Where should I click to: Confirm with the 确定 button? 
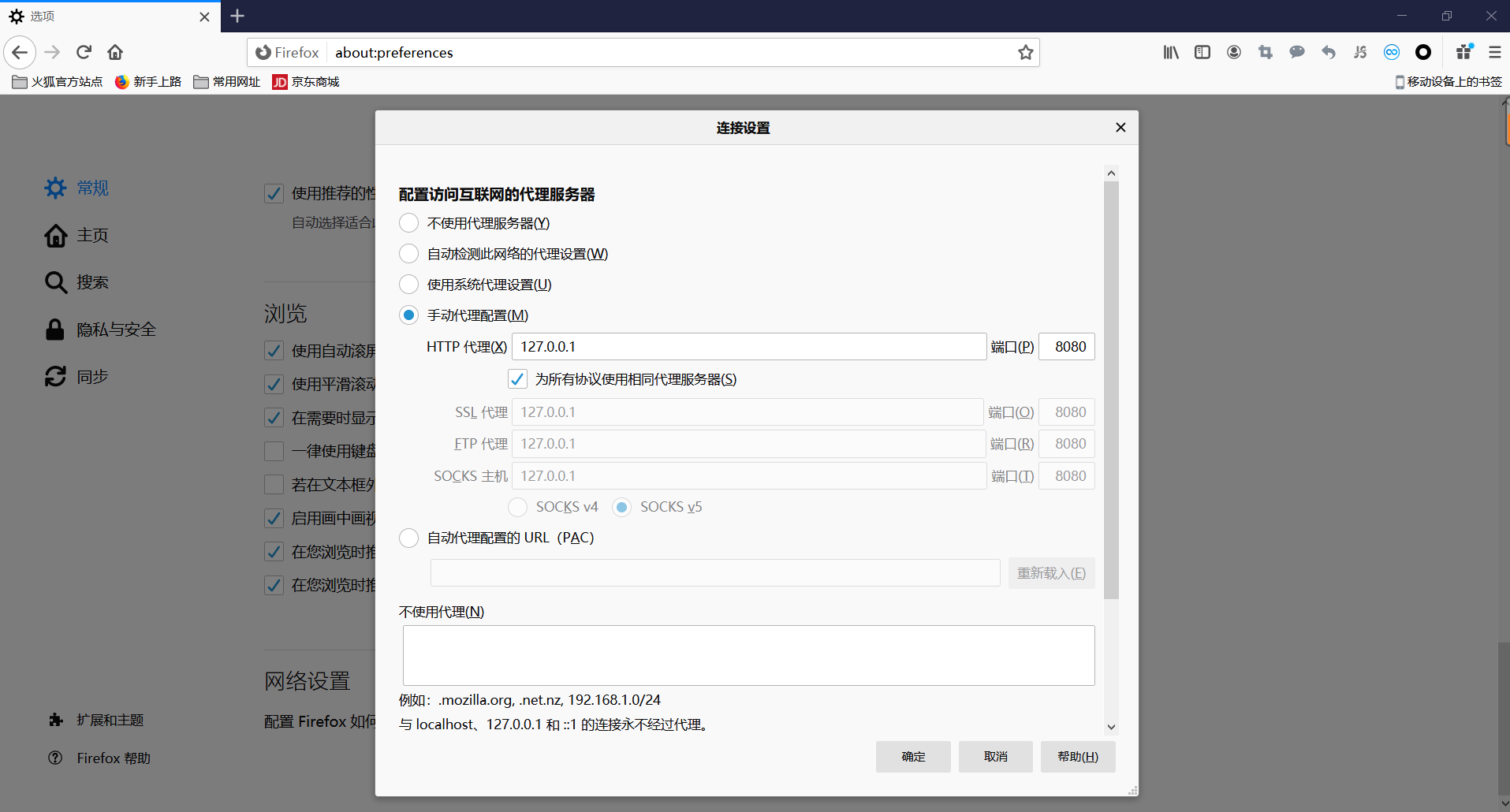913,757
